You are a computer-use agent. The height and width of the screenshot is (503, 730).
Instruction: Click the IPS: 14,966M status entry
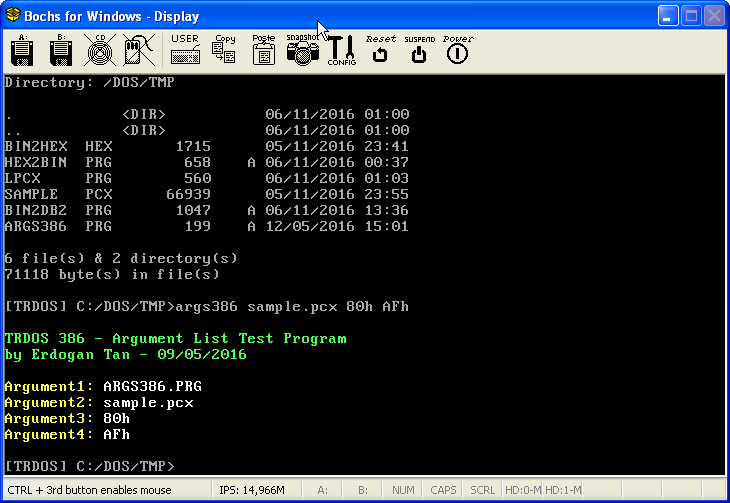[x=252, y=490]
